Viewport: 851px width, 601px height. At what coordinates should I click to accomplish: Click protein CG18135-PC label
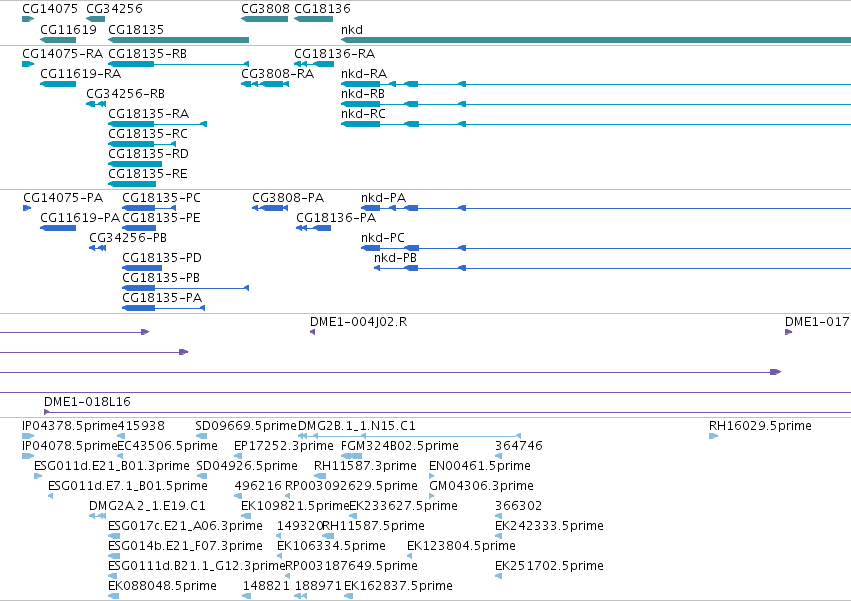pyautogui.click(x=161, y=198)
